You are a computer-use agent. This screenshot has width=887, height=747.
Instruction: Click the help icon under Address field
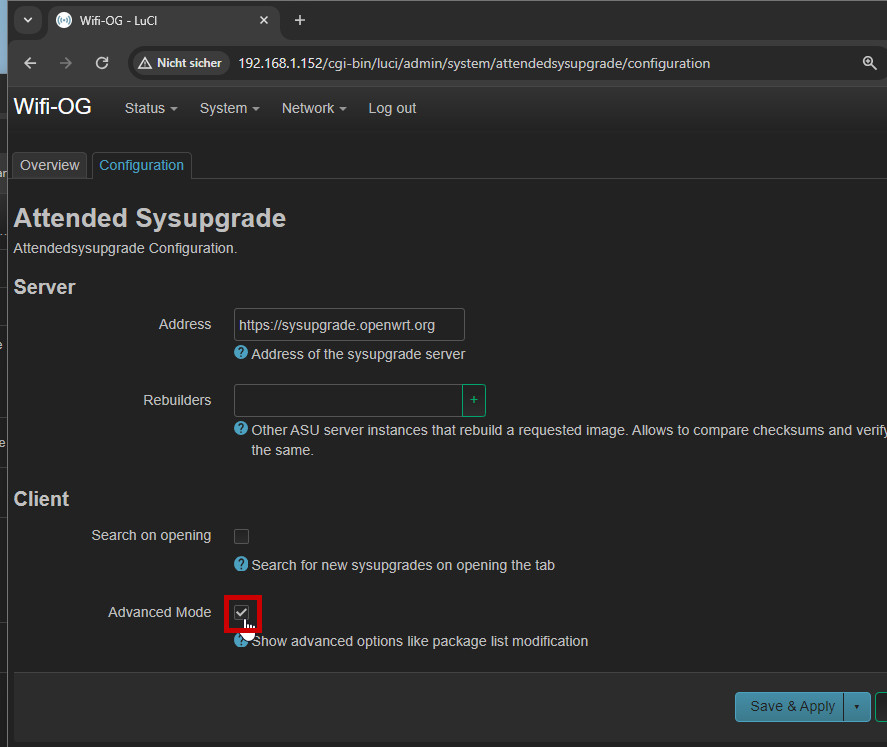241,353
